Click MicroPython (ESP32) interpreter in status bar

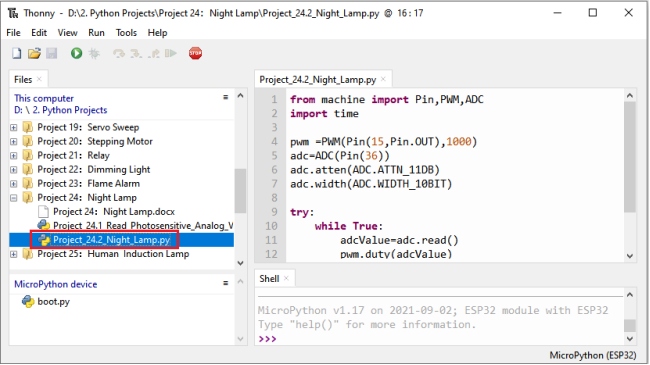coord(593,355)
